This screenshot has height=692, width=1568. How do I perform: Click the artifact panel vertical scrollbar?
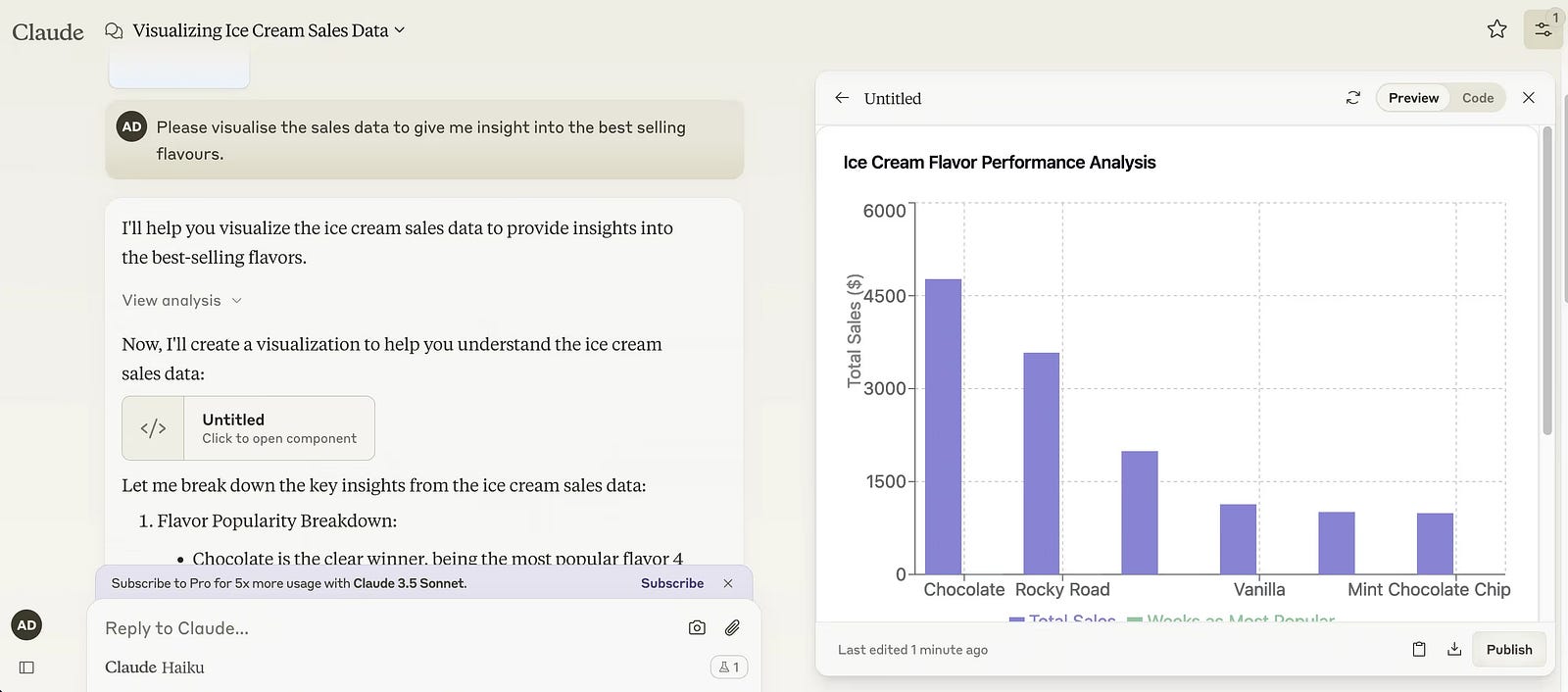coord(1547,280)
